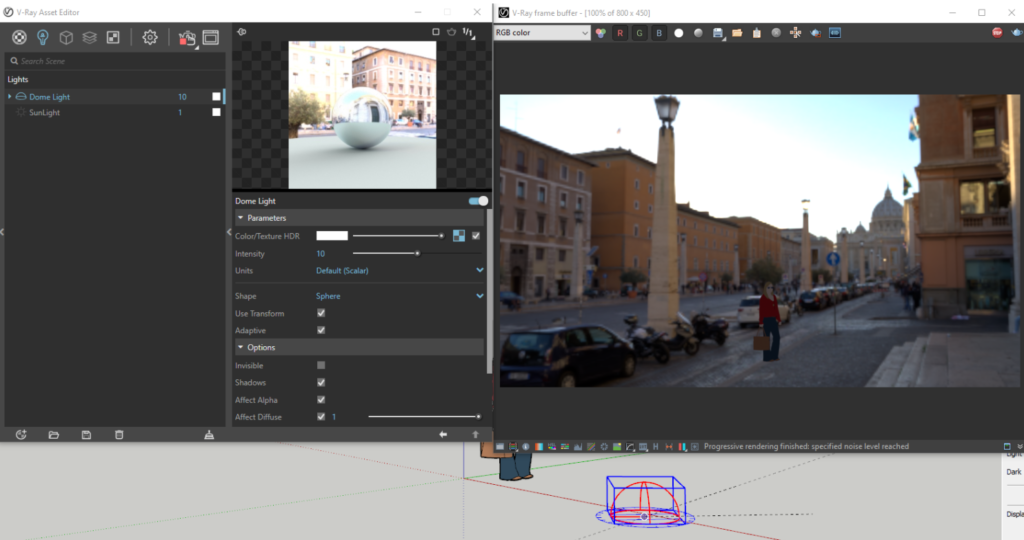Viewport: 1024px width, 540px height.
Task: Open the HDR texture slot checker button
Action: [x=459, y=236]
